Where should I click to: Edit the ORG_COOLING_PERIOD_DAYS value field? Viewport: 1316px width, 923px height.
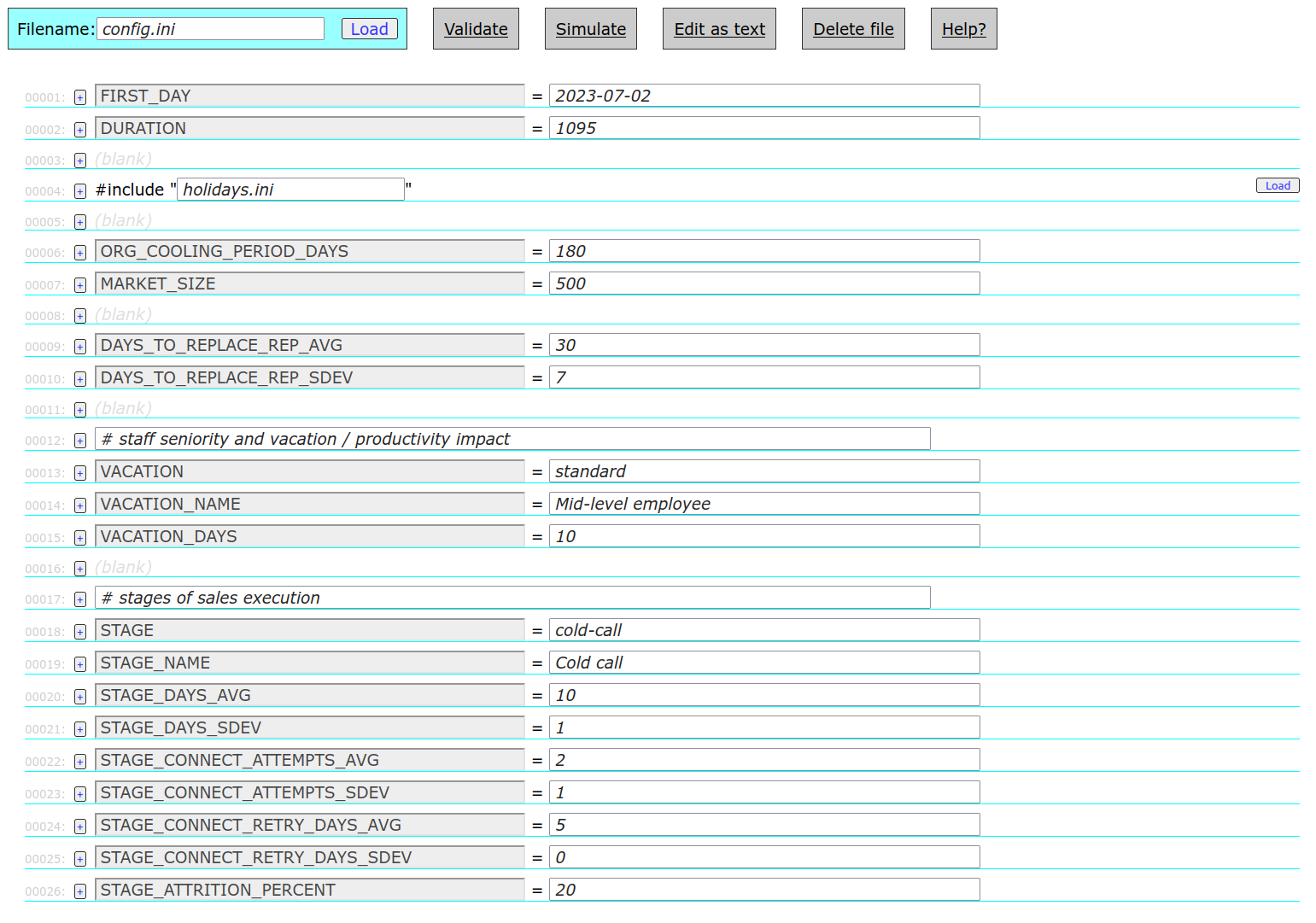pos(764,251)
